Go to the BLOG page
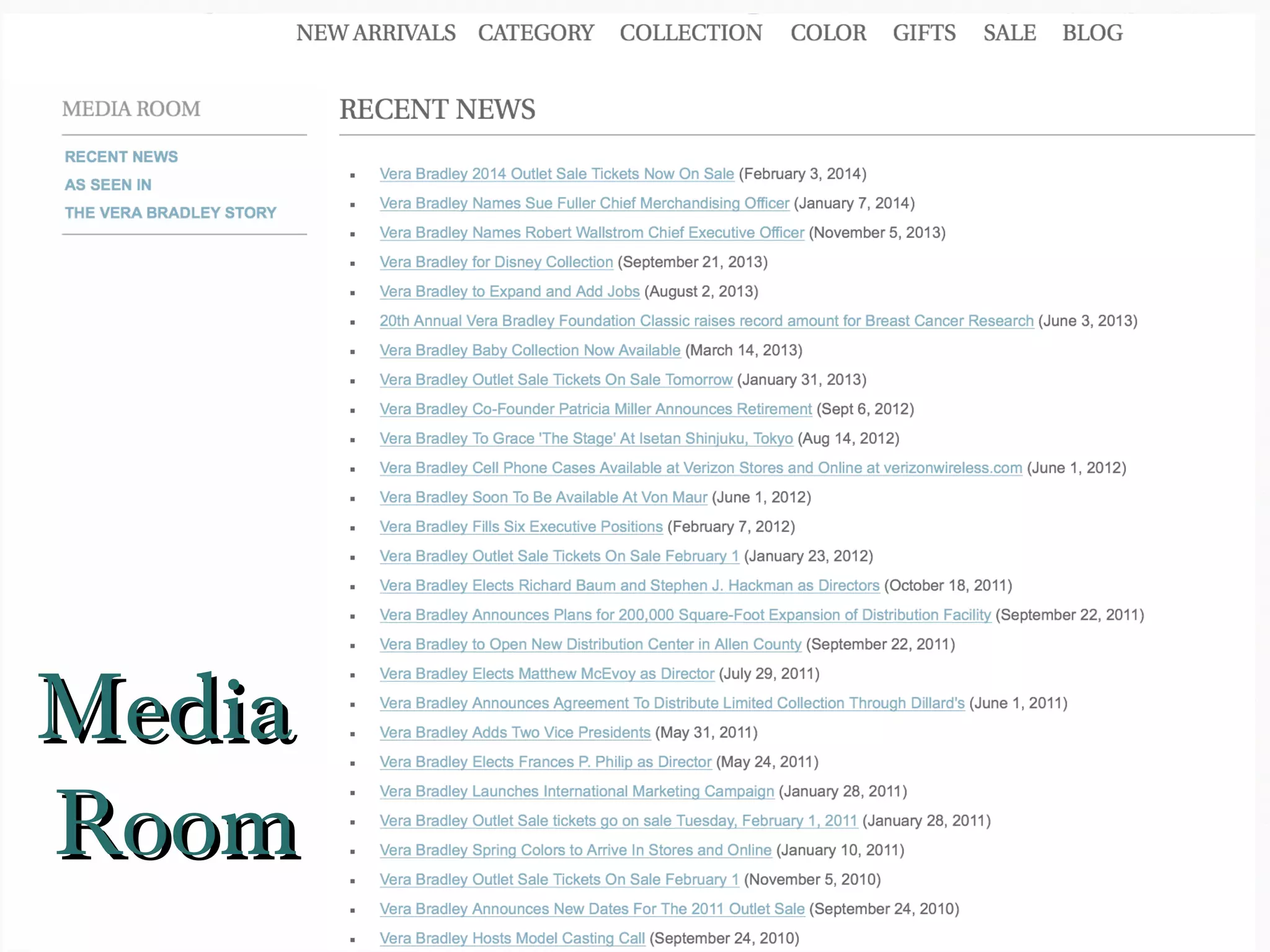 tap(1092, 33)
